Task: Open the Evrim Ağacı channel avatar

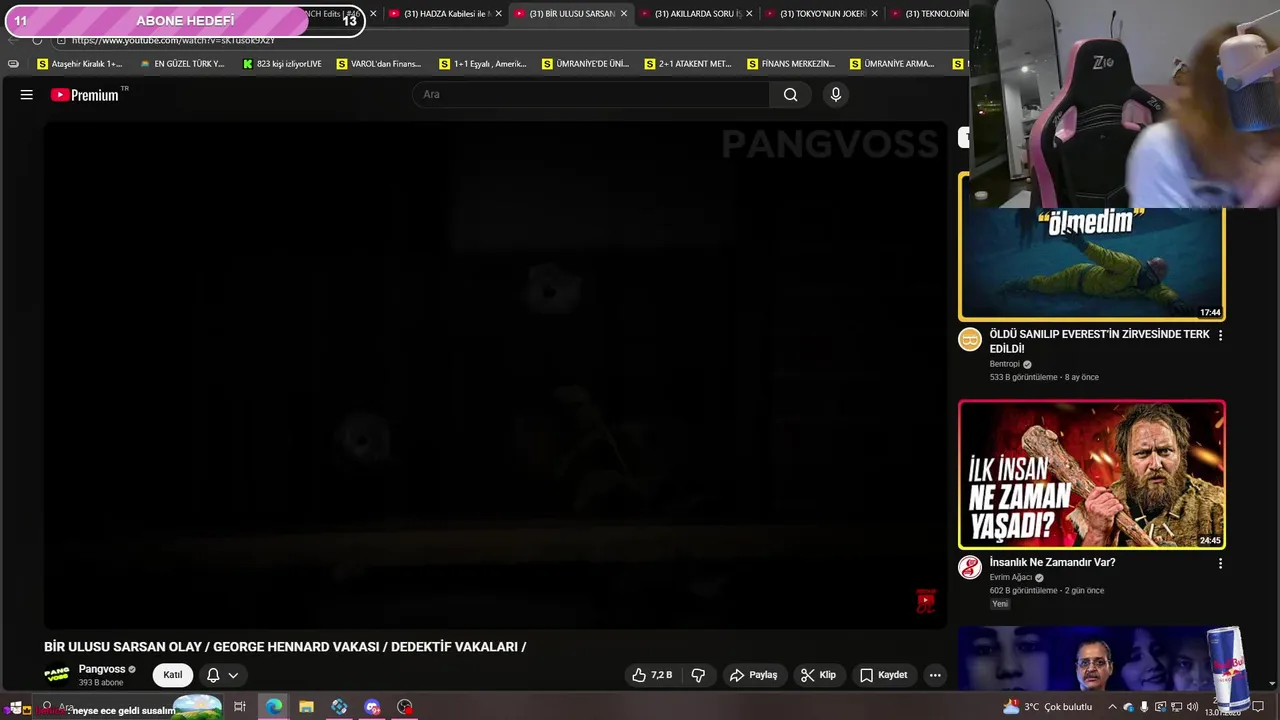Action: pos(970,568)
